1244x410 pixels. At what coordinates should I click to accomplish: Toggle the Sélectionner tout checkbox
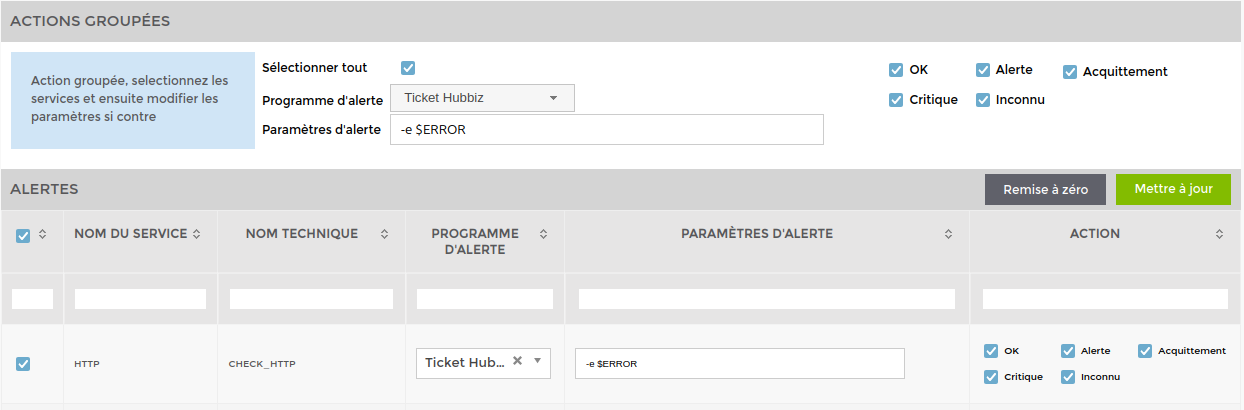(408, 68)
